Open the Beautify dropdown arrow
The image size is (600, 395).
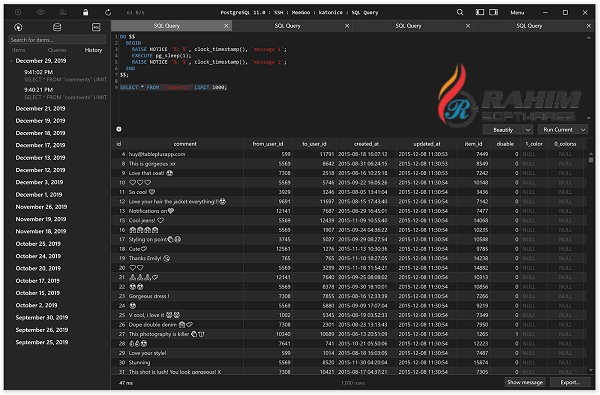point(528,130)
